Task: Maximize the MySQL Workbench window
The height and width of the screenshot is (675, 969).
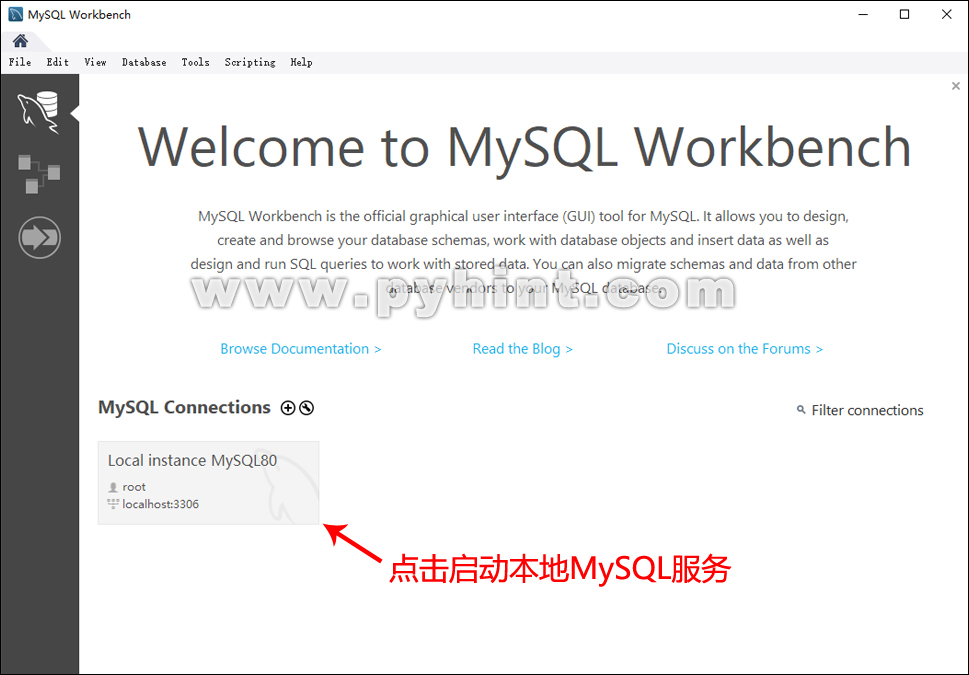Action: pos(904,14)
